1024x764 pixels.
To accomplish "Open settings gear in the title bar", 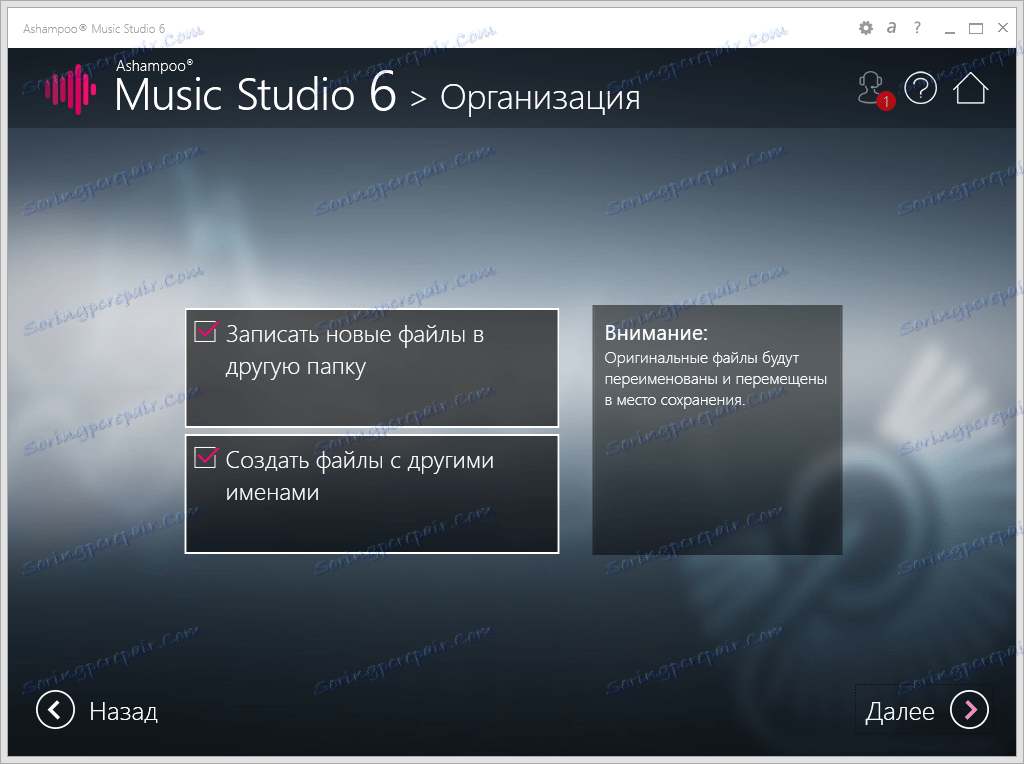I will 865,28.
